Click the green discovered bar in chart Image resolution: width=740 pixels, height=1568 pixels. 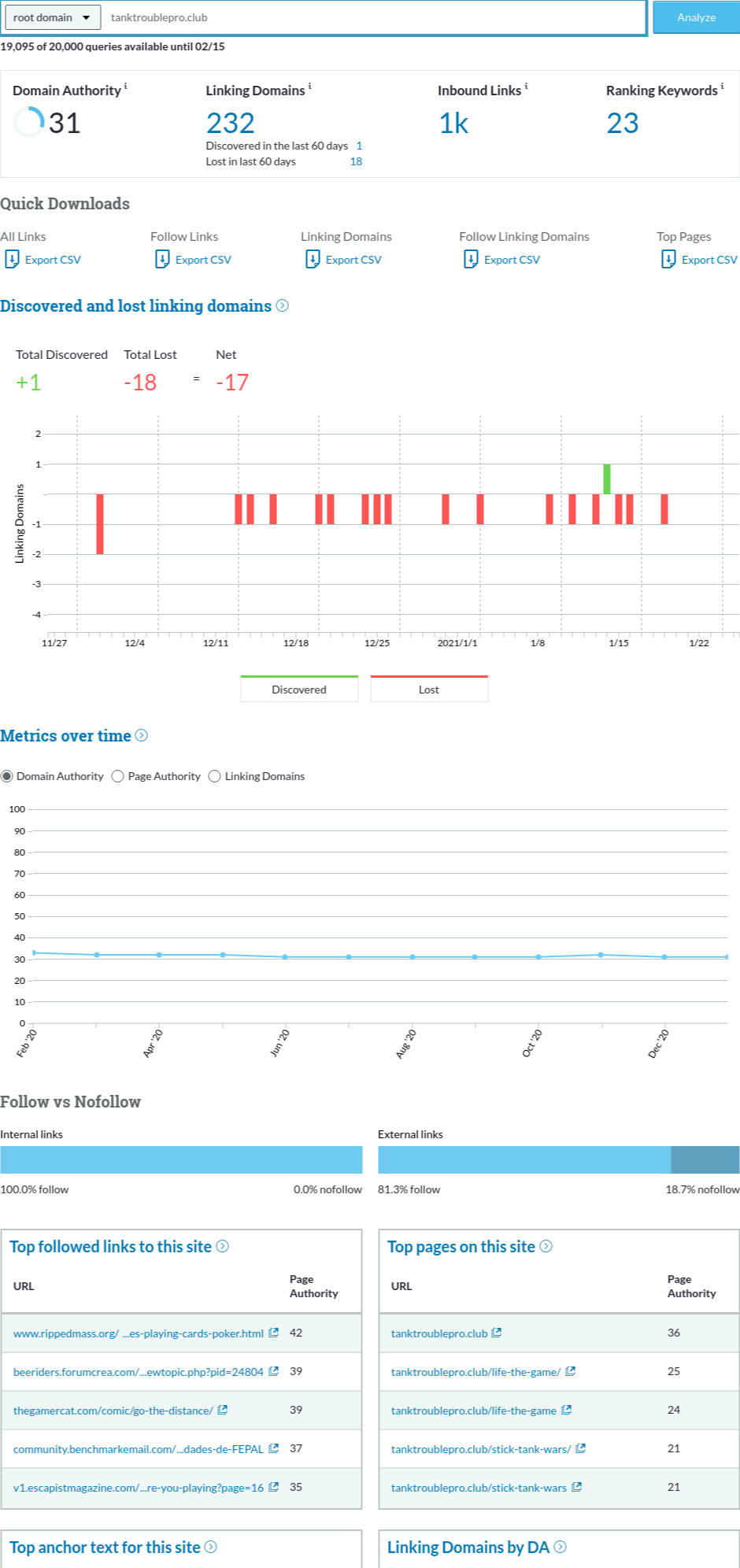coord(607,479)
